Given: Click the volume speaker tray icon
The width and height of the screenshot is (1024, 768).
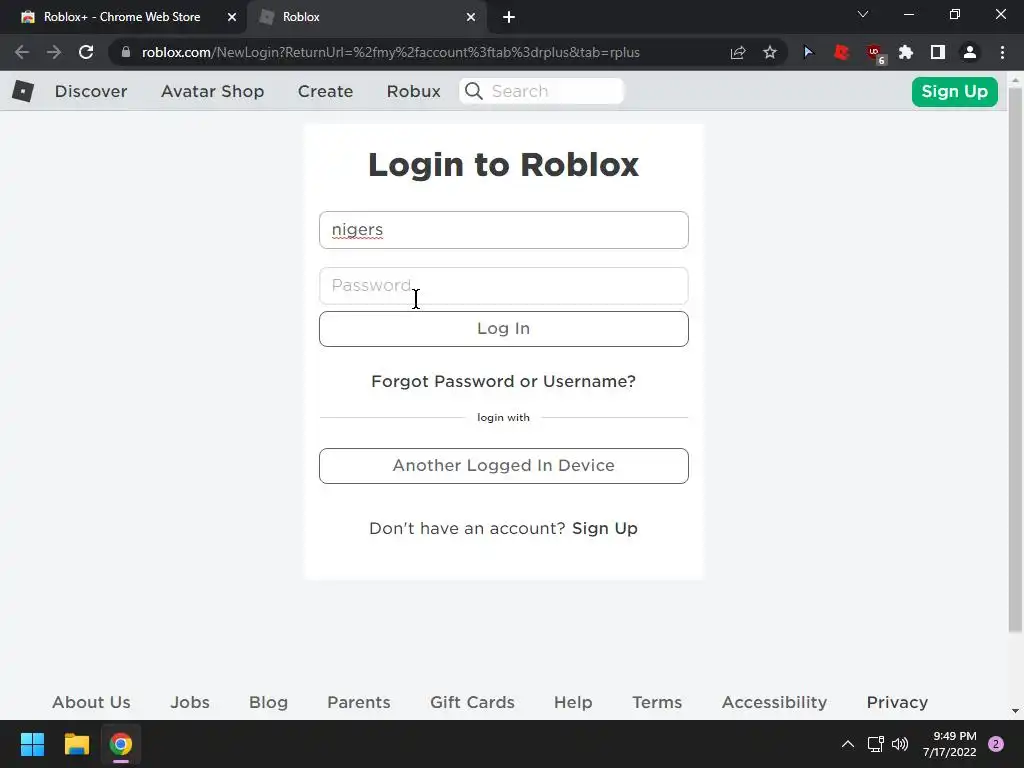Looking at the screenshot, I should 900,744.
